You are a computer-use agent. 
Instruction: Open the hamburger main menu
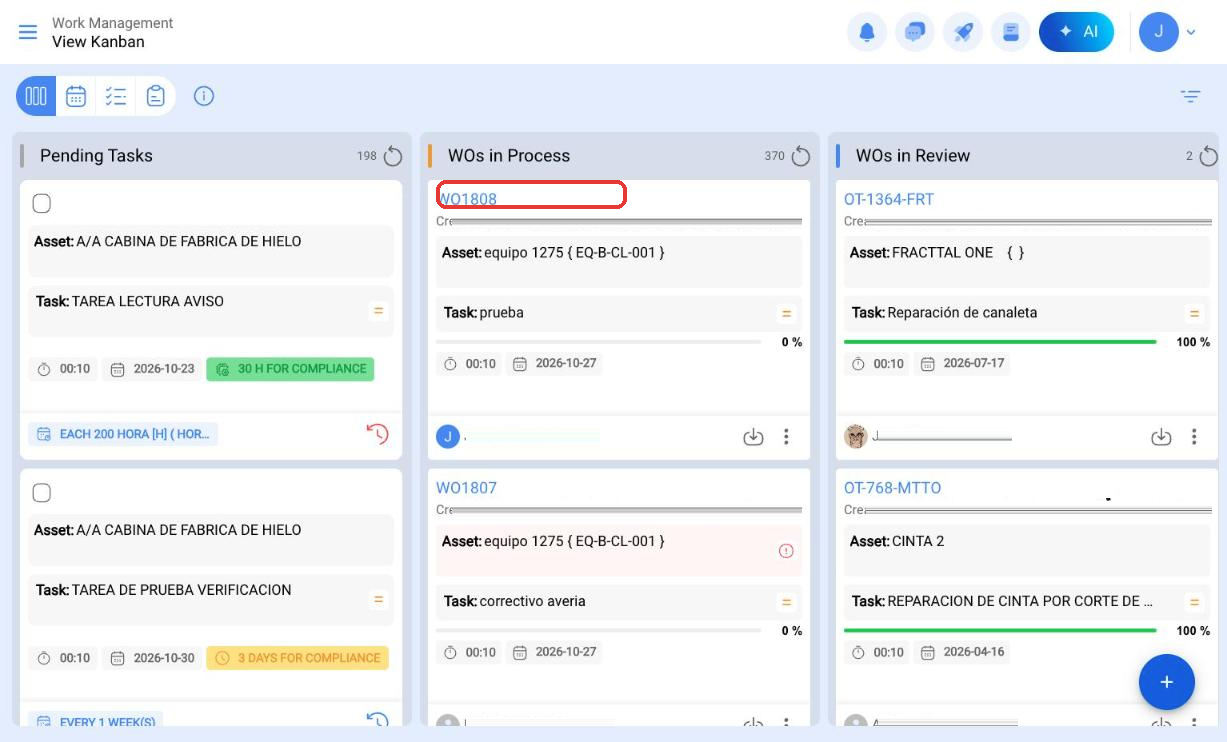[x=28, y=32]
